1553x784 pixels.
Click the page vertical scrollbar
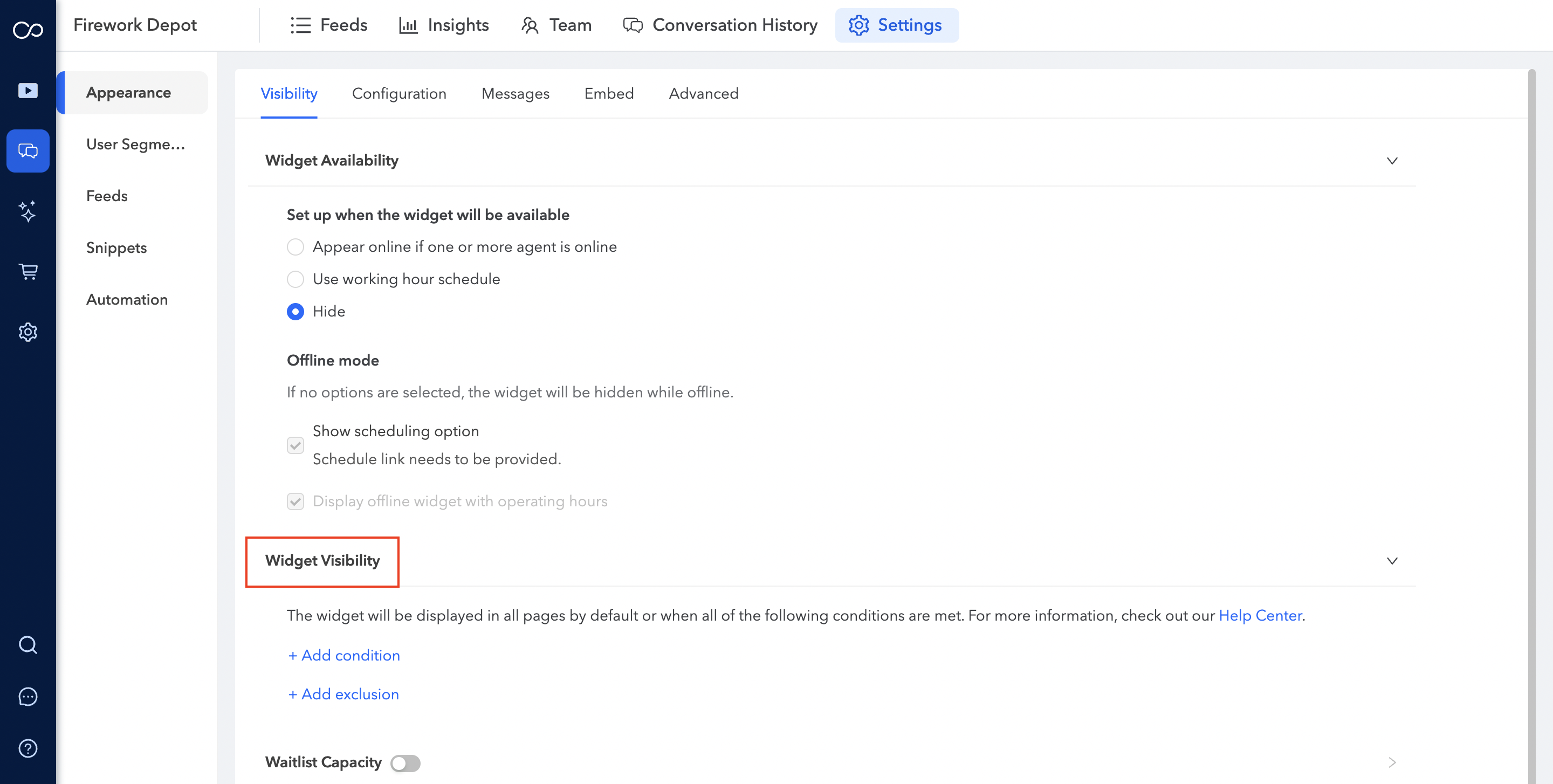click(1532, 426)
